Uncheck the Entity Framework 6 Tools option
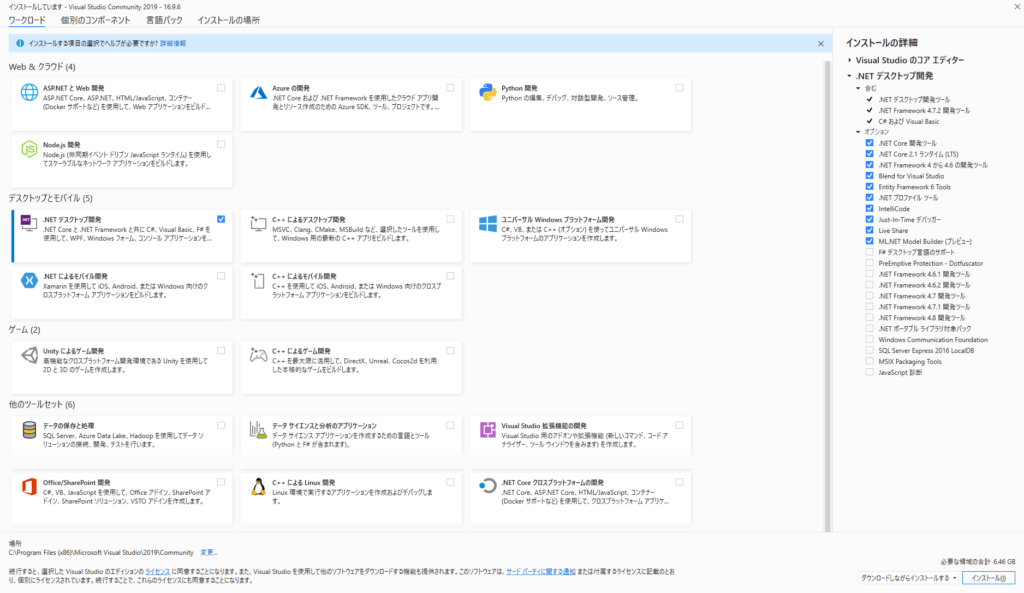 click(x=869, y=187)
